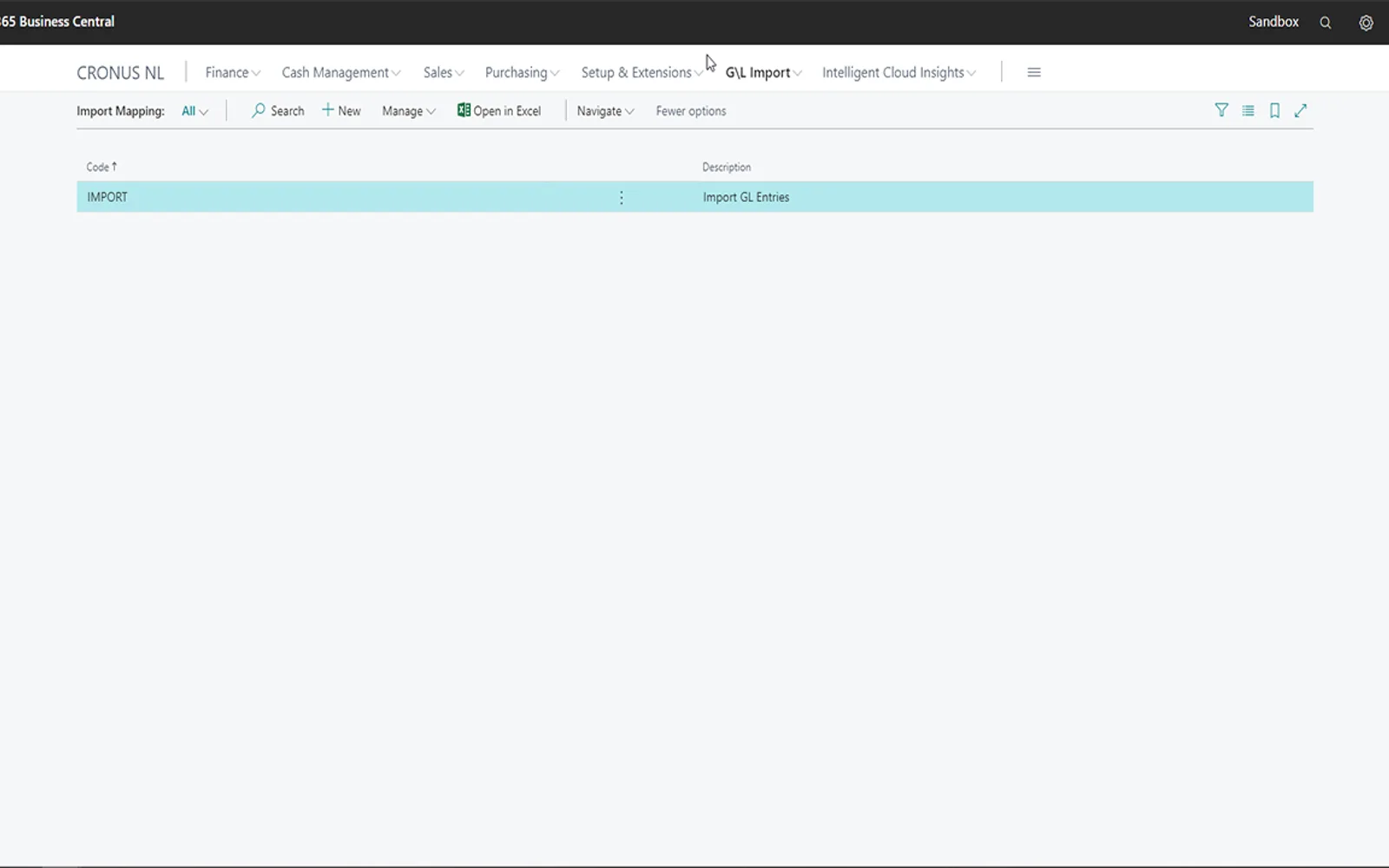Screen dimensions: 1389x868
Task: Click the Sandbox environment label
Action: [1274, 22]
